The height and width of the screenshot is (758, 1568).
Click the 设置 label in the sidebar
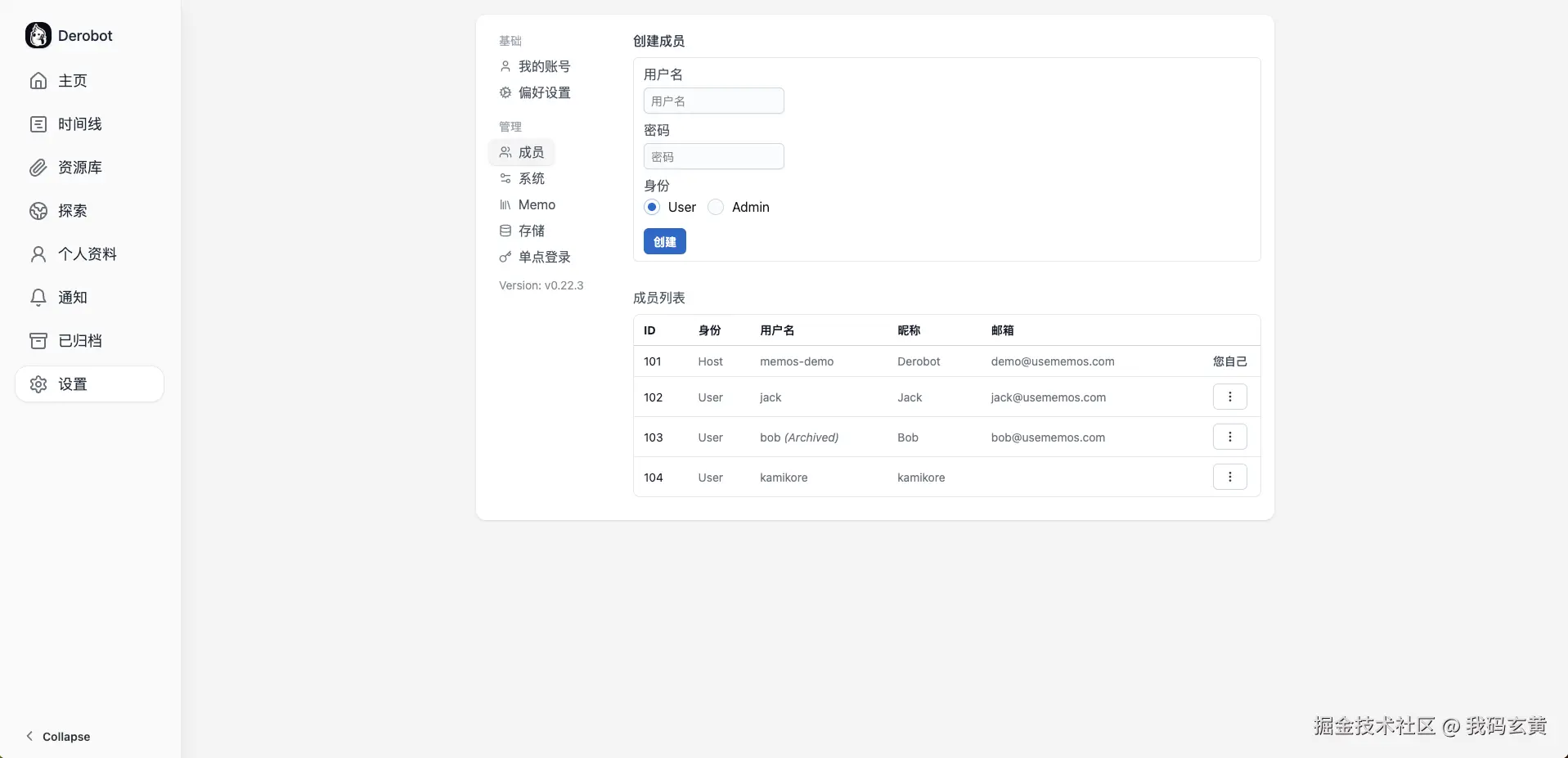pyautogui.click(x=73, y=383)
